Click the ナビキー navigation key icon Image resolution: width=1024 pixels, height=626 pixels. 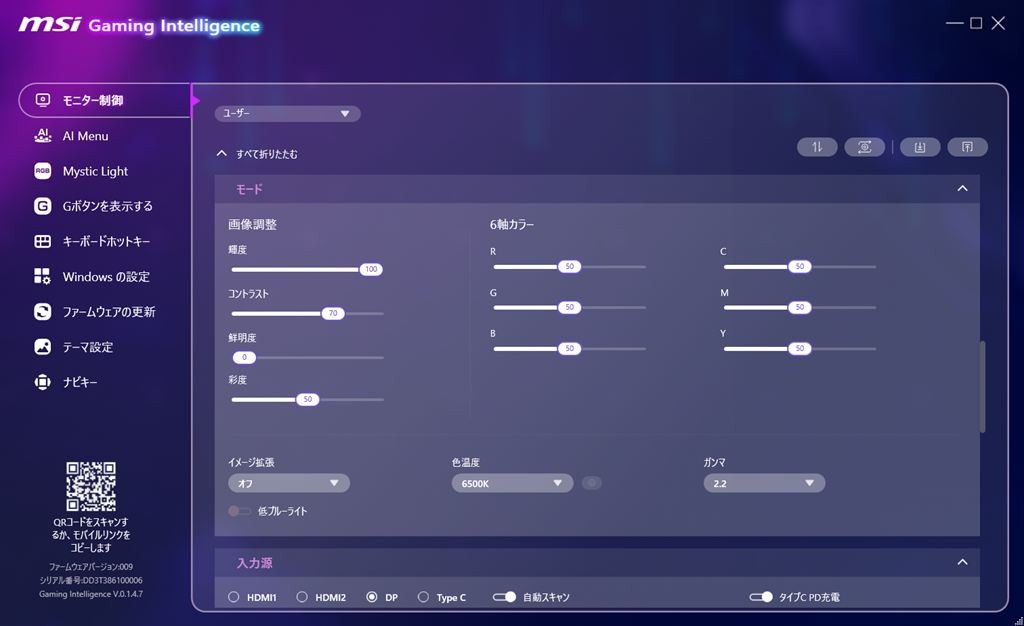tap(42, 382)
